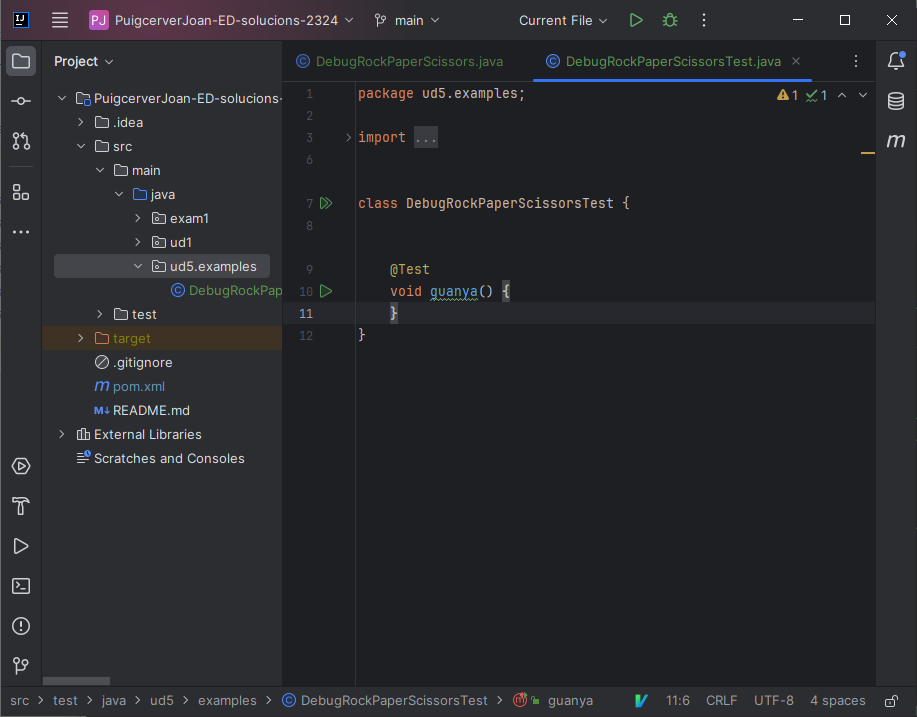Open the Current File run configuration dropdown
The height and width of the screenshot is (717, 917).
[x=563, y=20]
